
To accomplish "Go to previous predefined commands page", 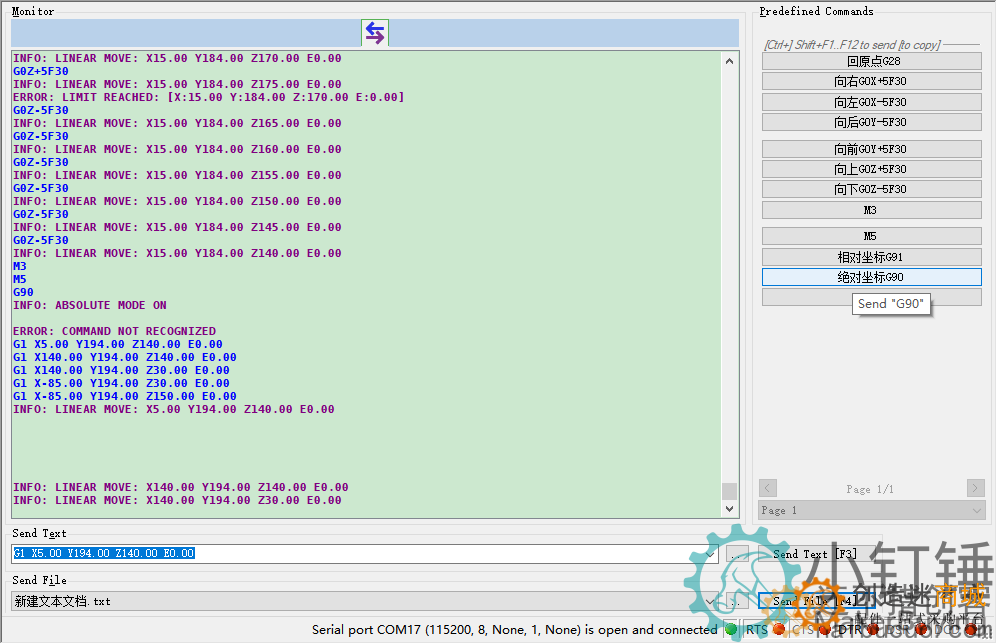I will coord(767,488).
